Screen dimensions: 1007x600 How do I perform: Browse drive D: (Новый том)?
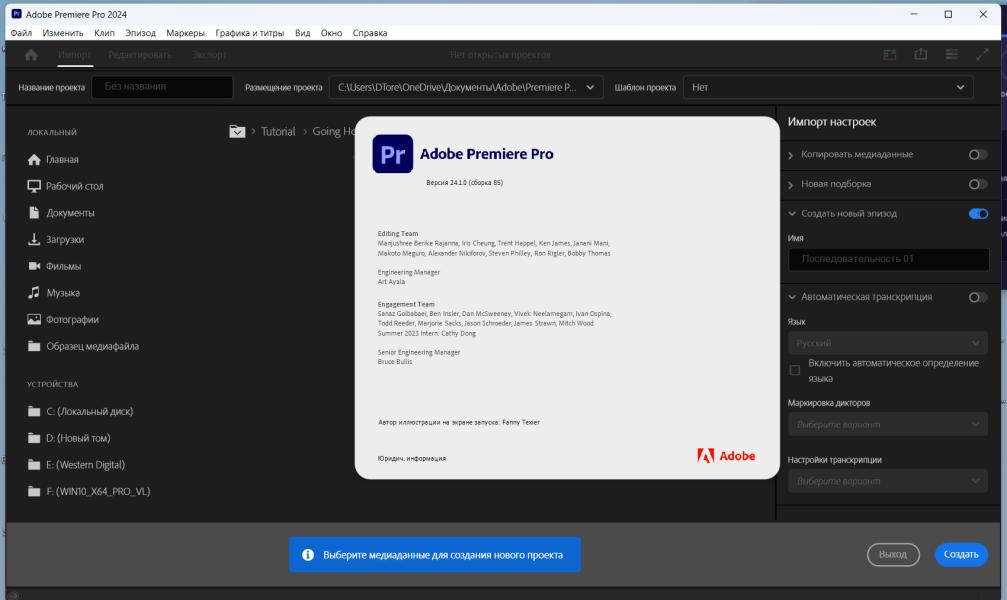click(x=77, y=438)
